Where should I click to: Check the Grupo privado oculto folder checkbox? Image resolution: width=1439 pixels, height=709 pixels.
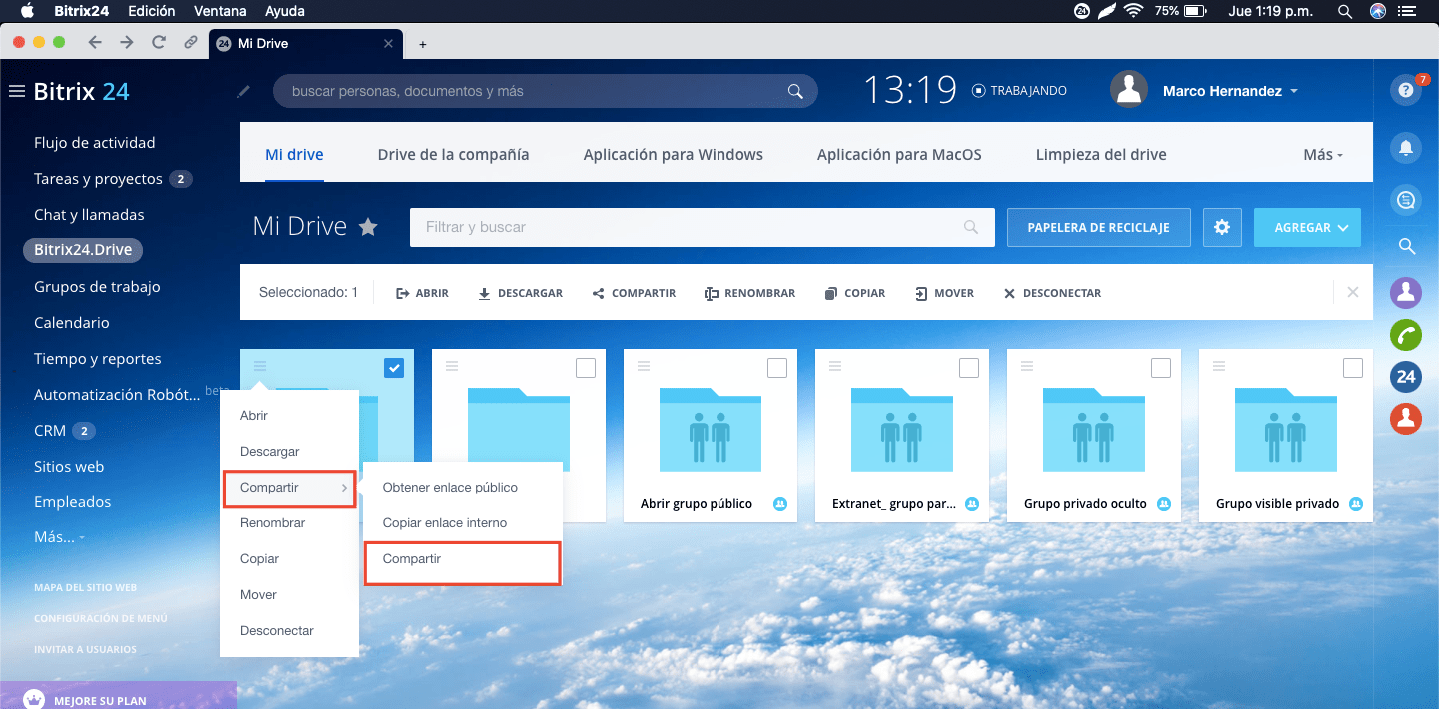click(1161, 368)
